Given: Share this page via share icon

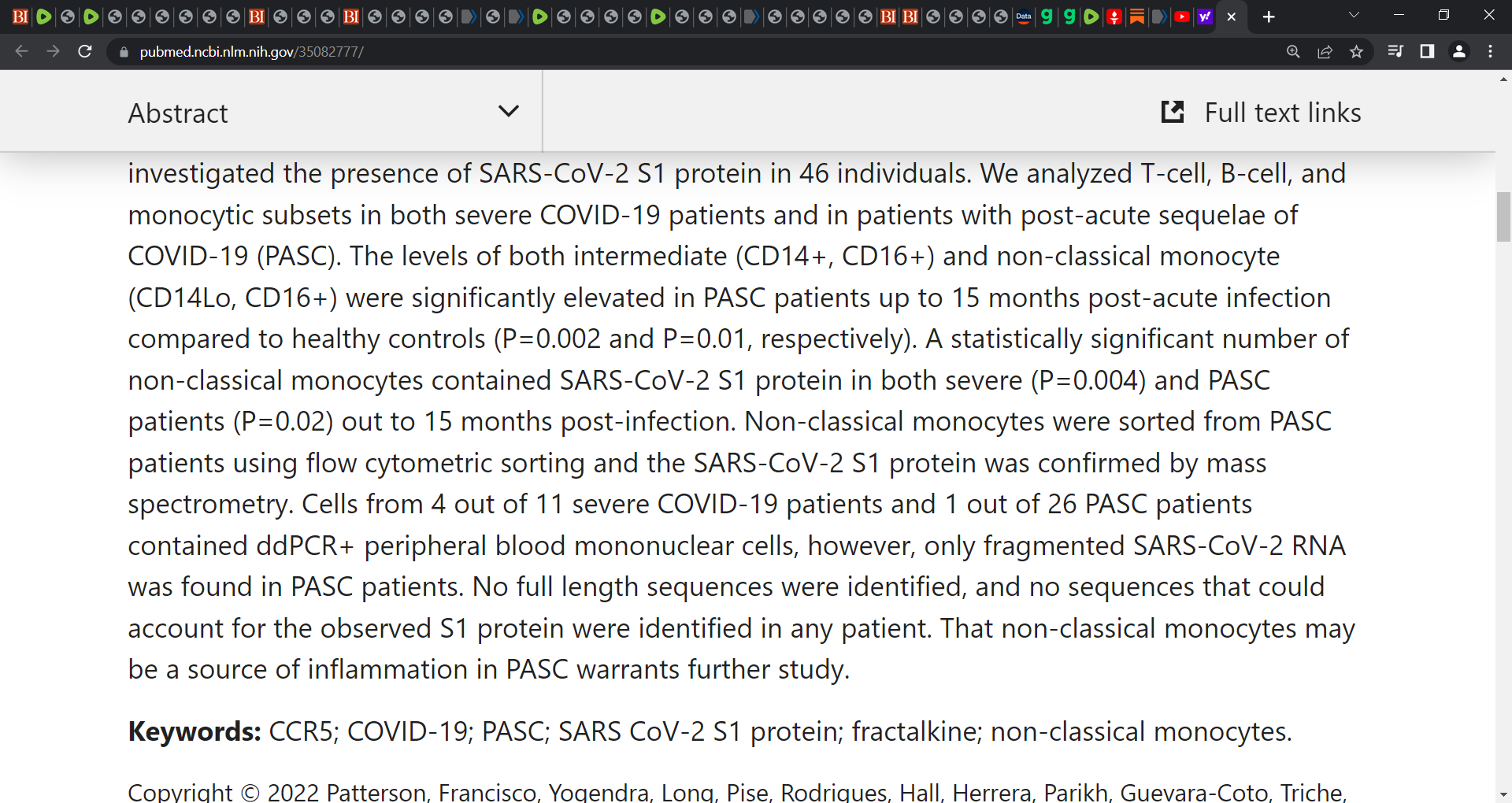Looking at the screenshot, I should pos(1325,51).
